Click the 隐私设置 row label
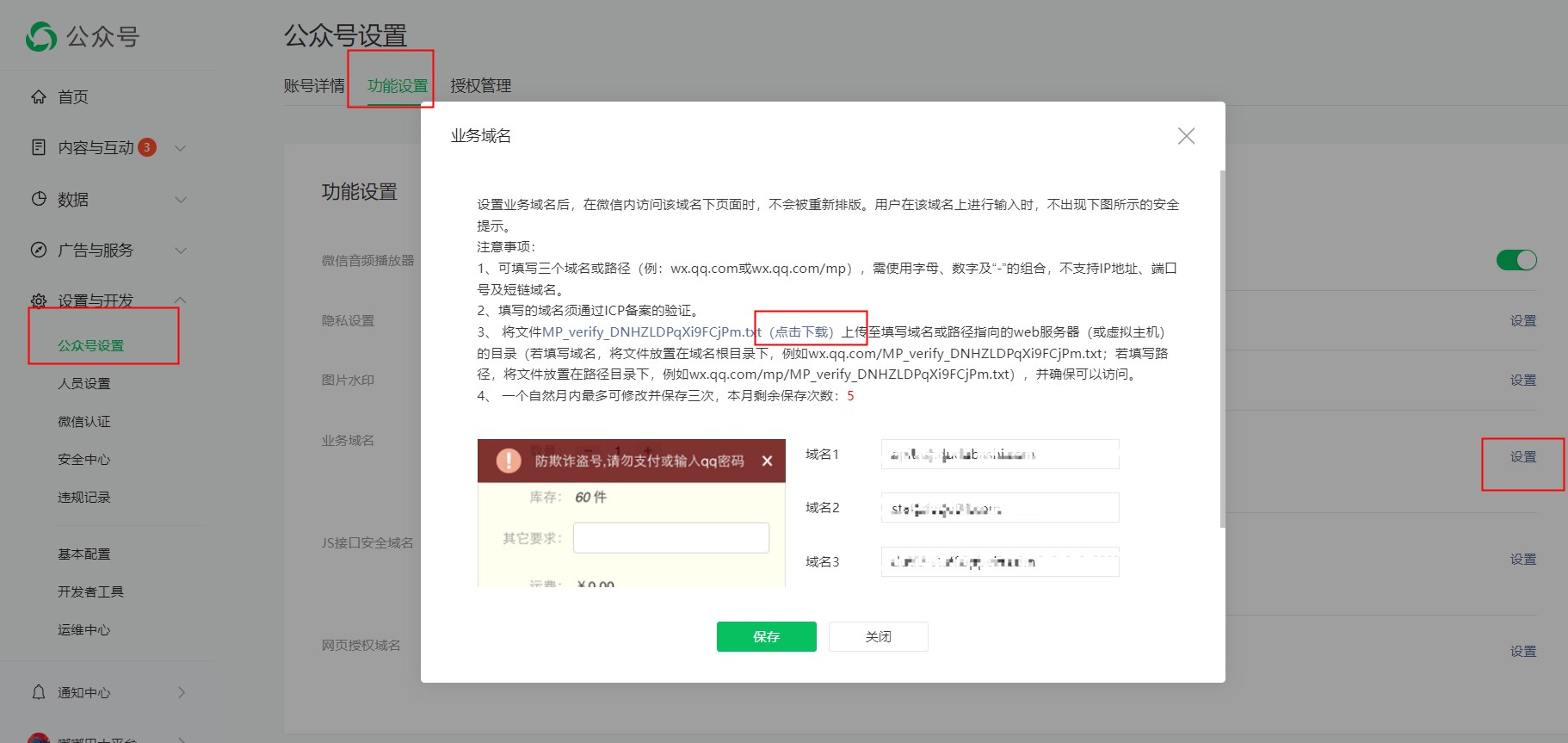 pos(348,320)
